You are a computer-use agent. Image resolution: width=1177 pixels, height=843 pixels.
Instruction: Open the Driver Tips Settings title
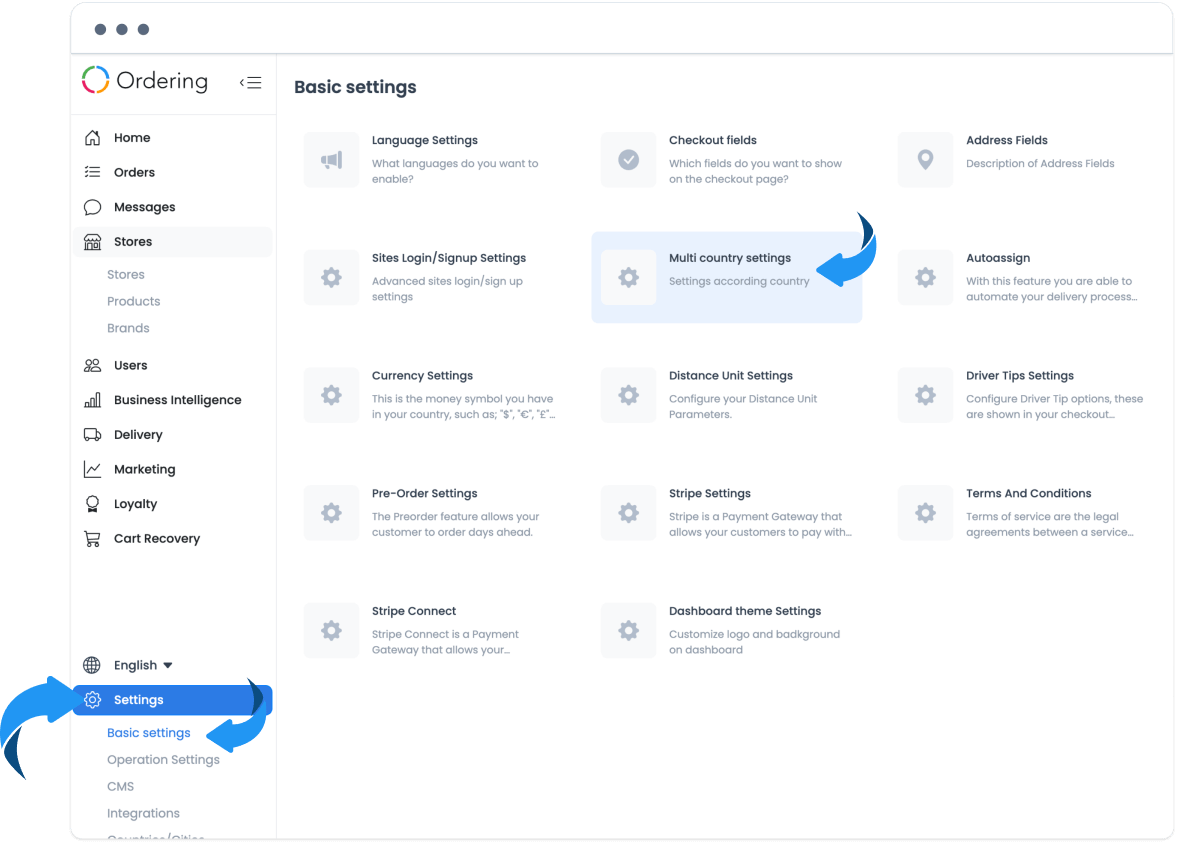(1020, 376)
